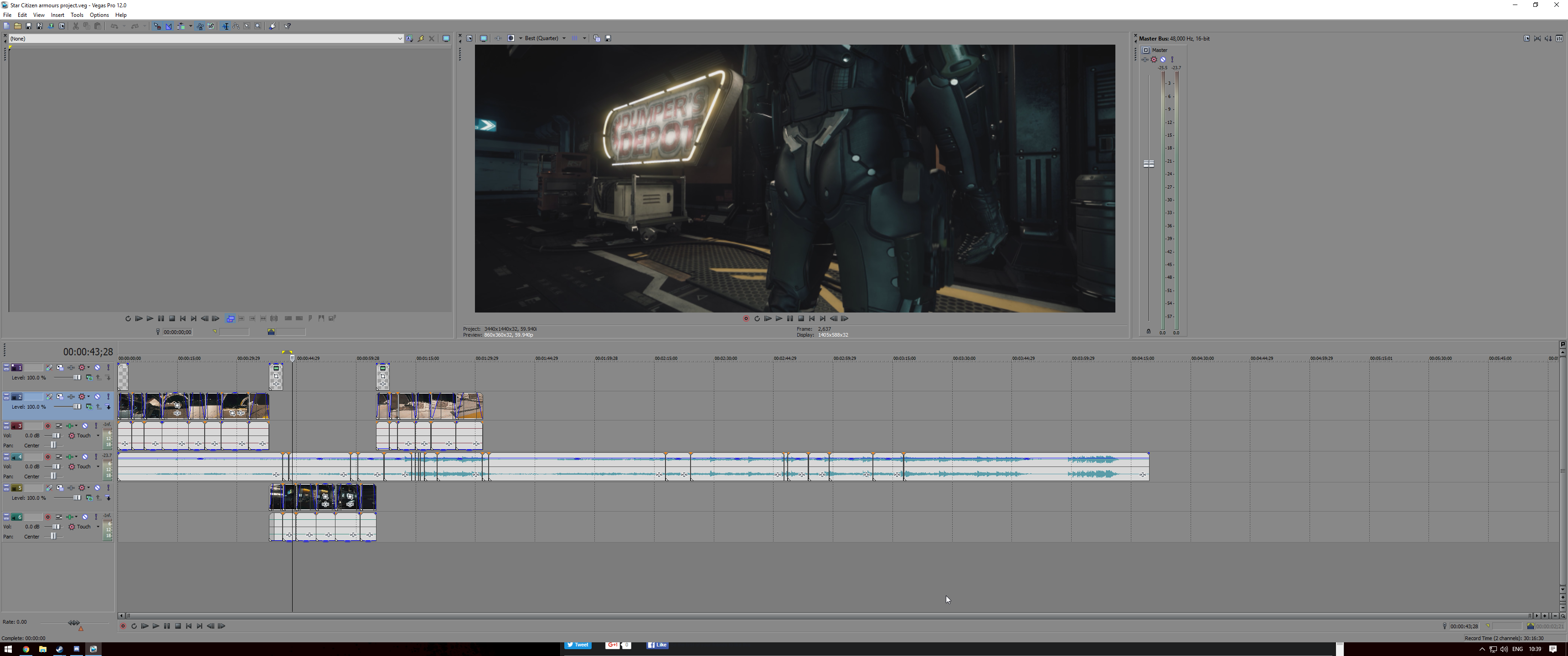
Task: Open the File menu
Action: click(x=7, y=15)
